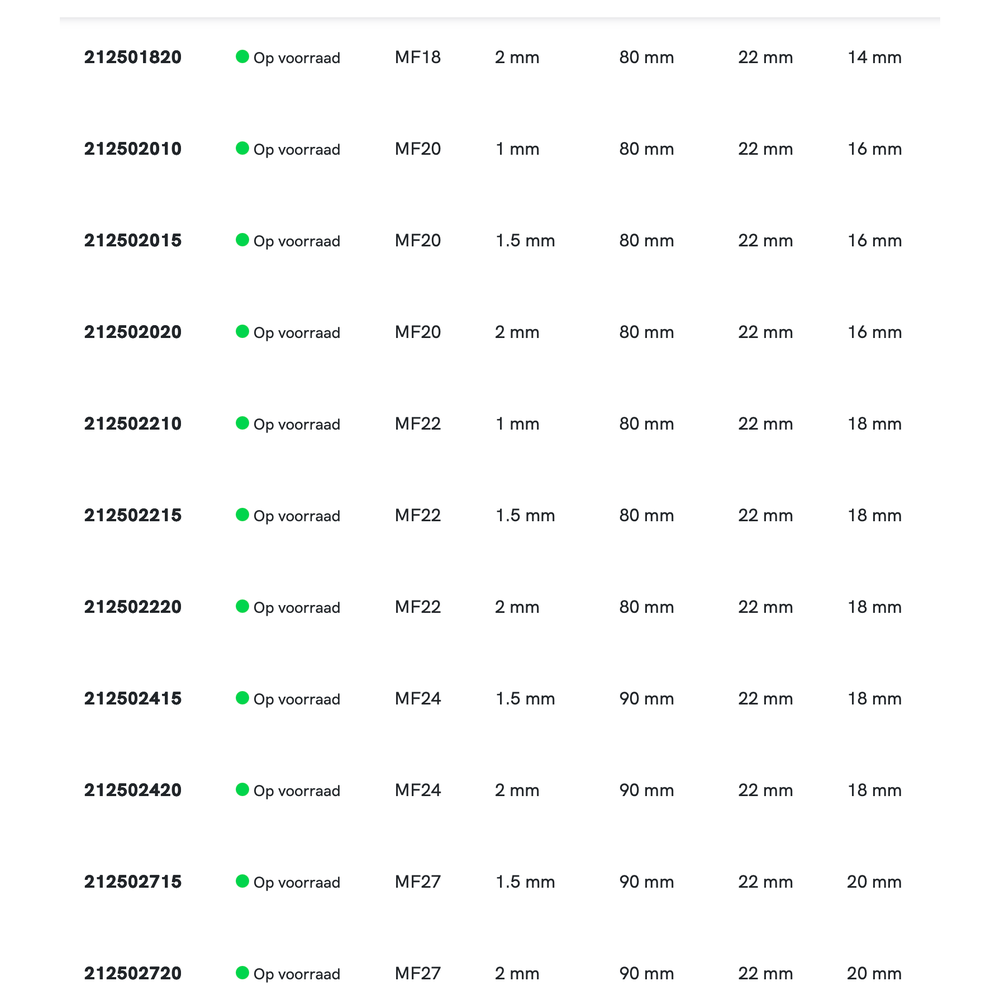Viewport: 1000px width, 1000px height.
Task: Click the MF18 thread size cell
Action: [418, 57]
